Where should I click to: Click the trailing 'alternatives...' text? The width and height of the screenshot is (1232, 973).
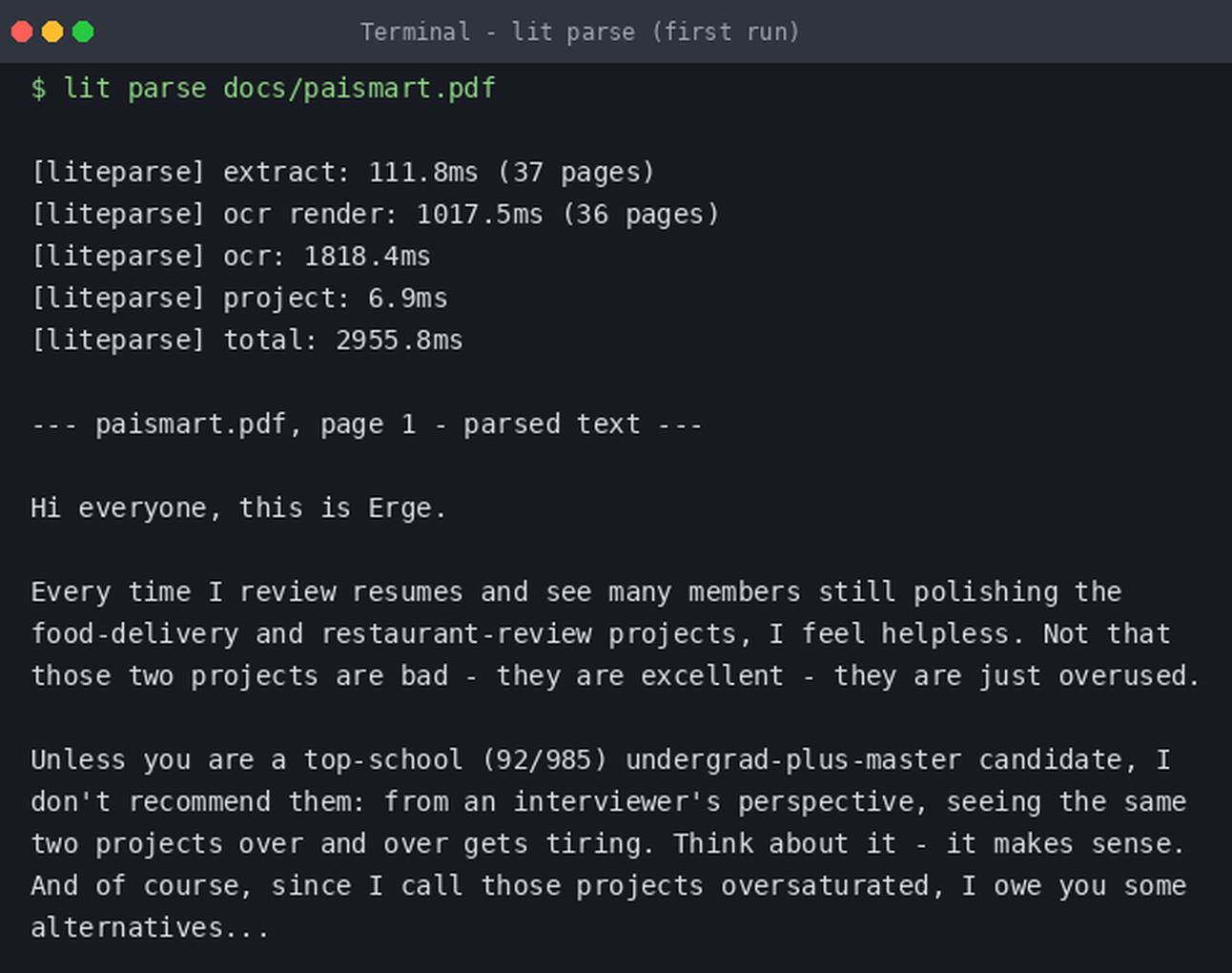pyautogui.click(x=151, y=928)
